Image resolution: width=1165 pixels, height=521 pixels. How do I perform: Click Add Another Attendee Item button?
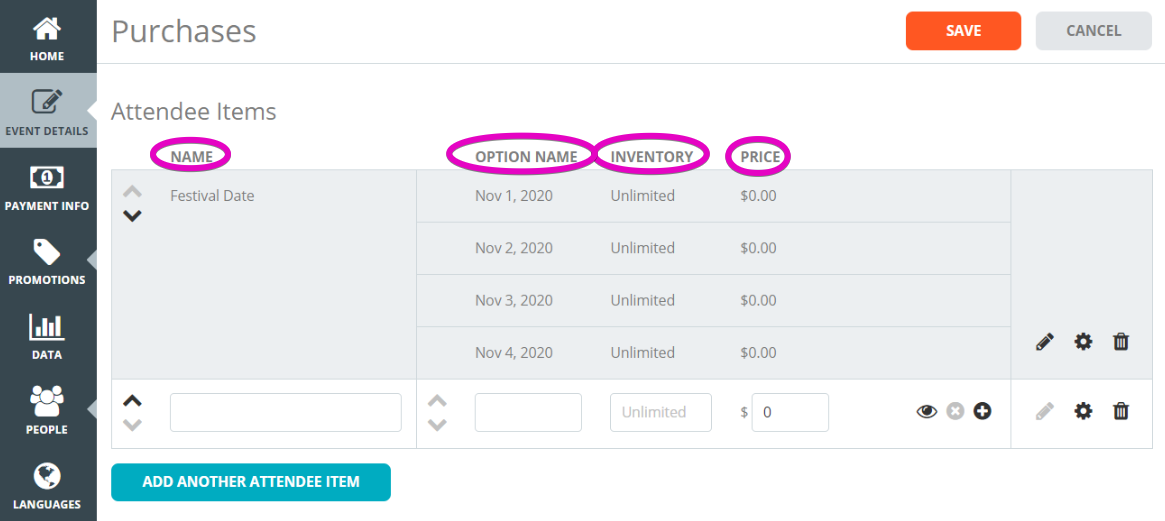(251, 482)
